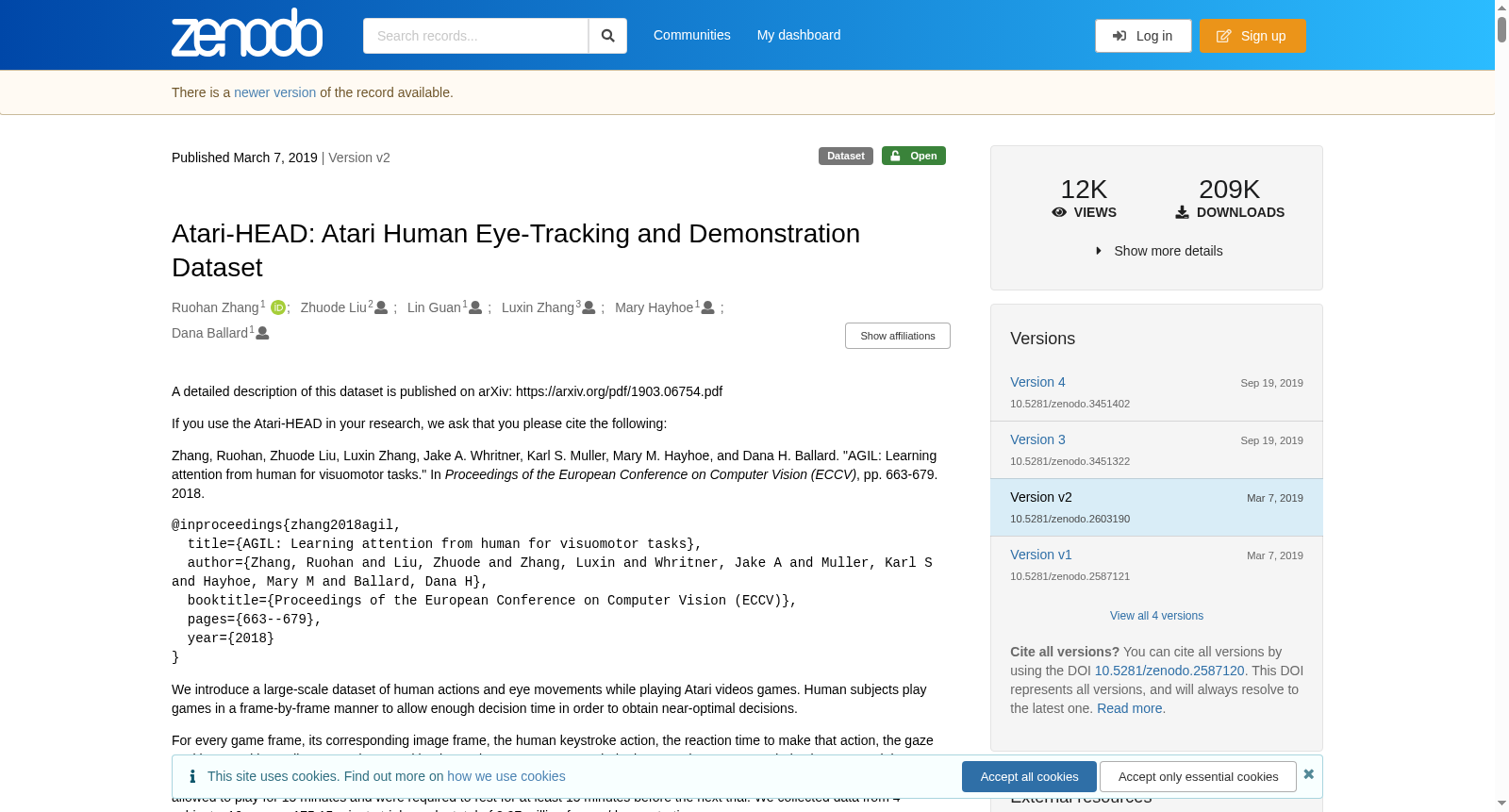Open DOI 10.5281/zenodo.2587120 link
The height and width of the screenshot is (812, 1509).
(1169, 671)
